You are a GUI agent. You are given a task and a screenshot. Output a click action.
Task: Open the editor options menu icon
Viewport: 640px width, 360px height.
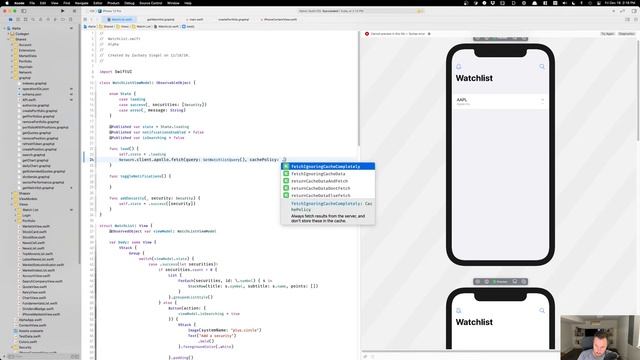point(627,19)
